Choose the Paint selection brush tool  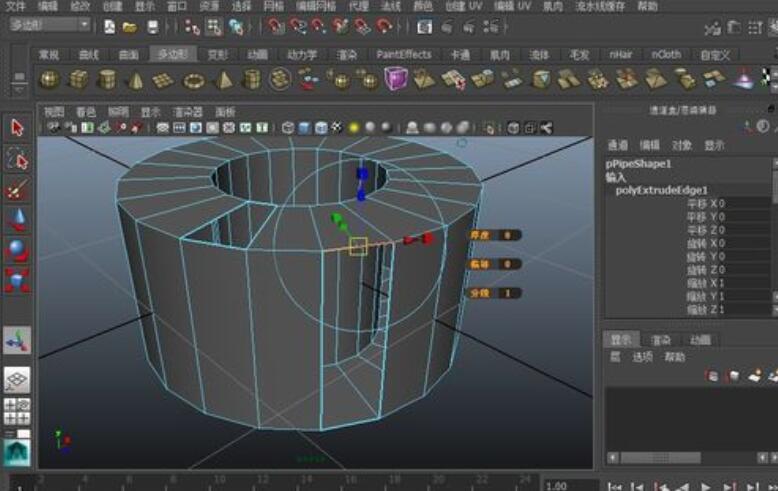pos(17,189)
